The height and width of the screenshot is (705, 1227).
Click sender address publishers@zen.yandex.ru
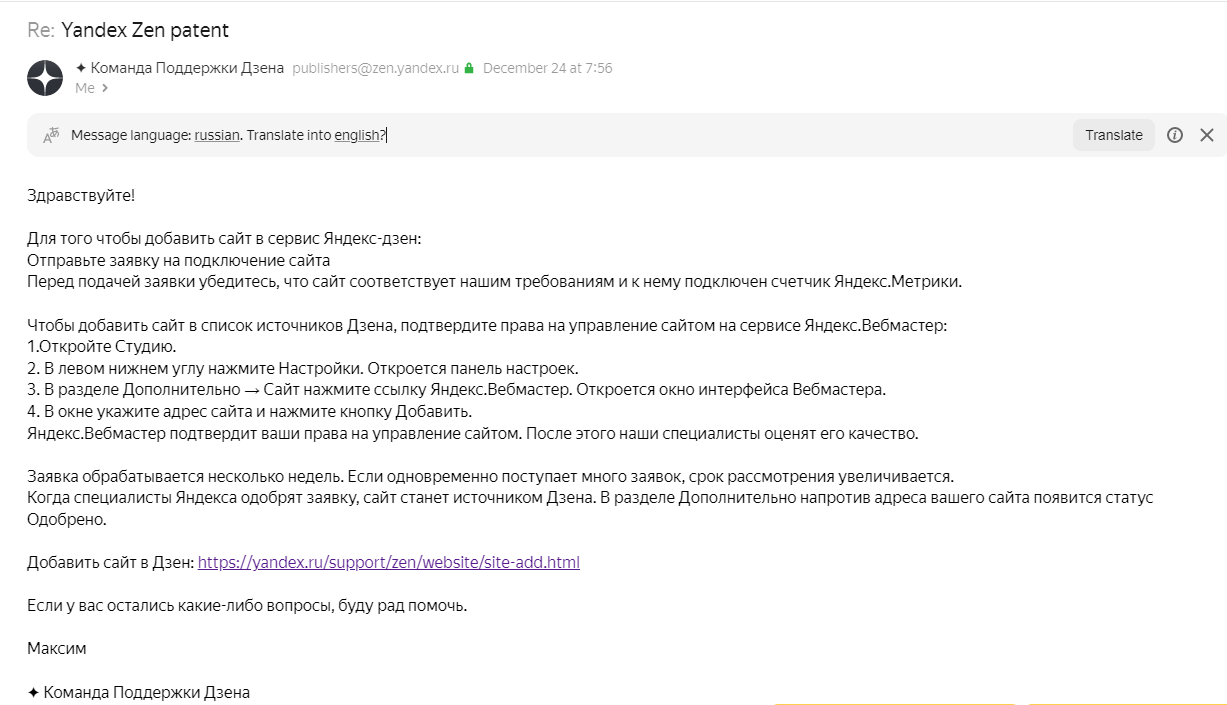375,68
